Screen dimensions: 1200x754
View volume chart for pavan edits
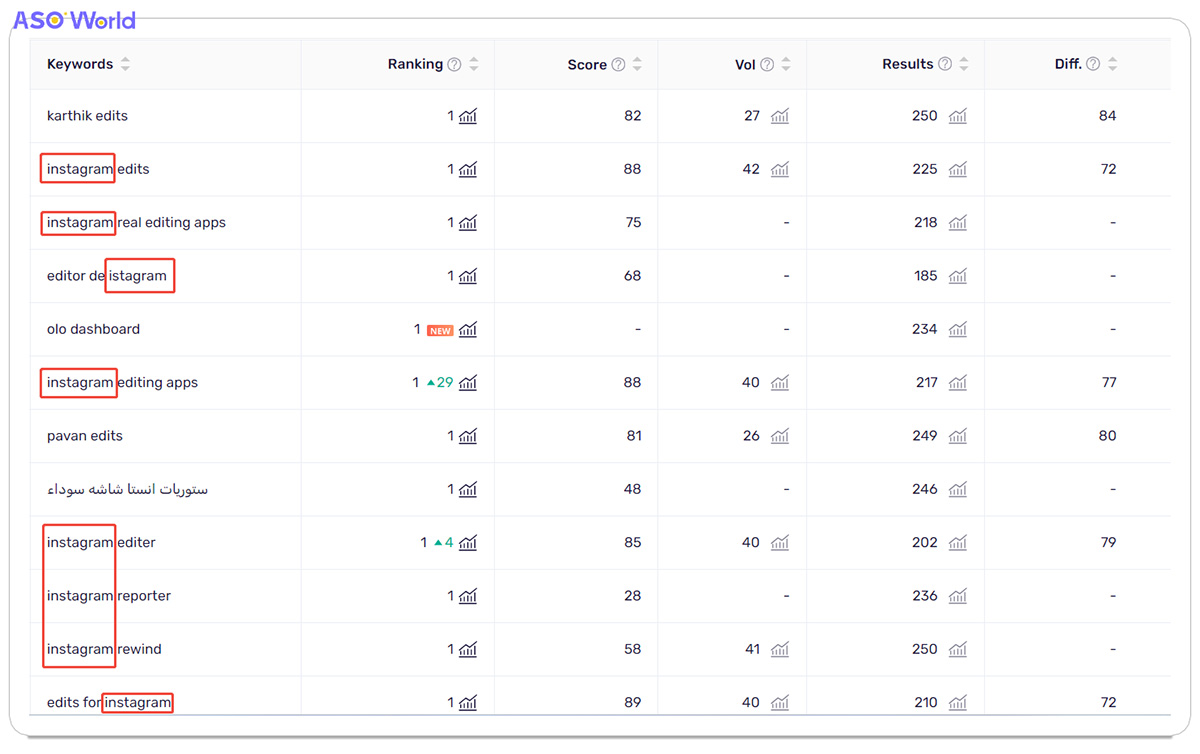coord(780,436)
